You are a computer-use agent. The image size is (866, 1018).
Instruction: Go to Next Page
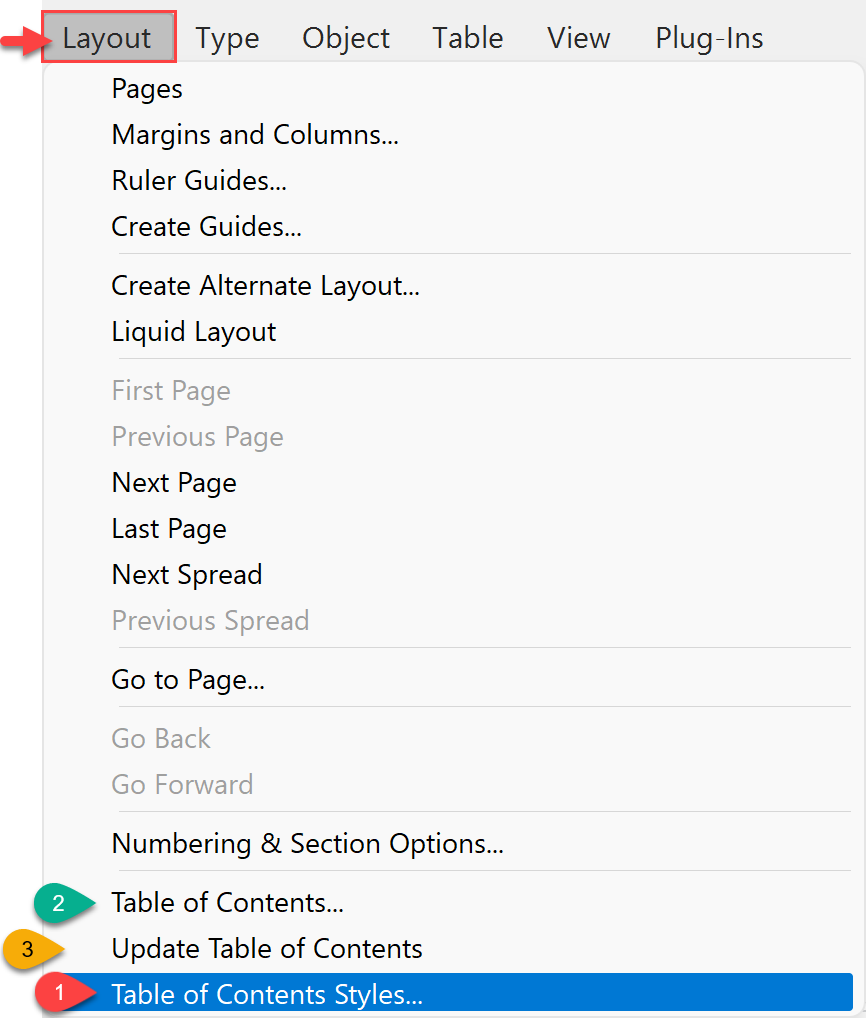point(174,483)
